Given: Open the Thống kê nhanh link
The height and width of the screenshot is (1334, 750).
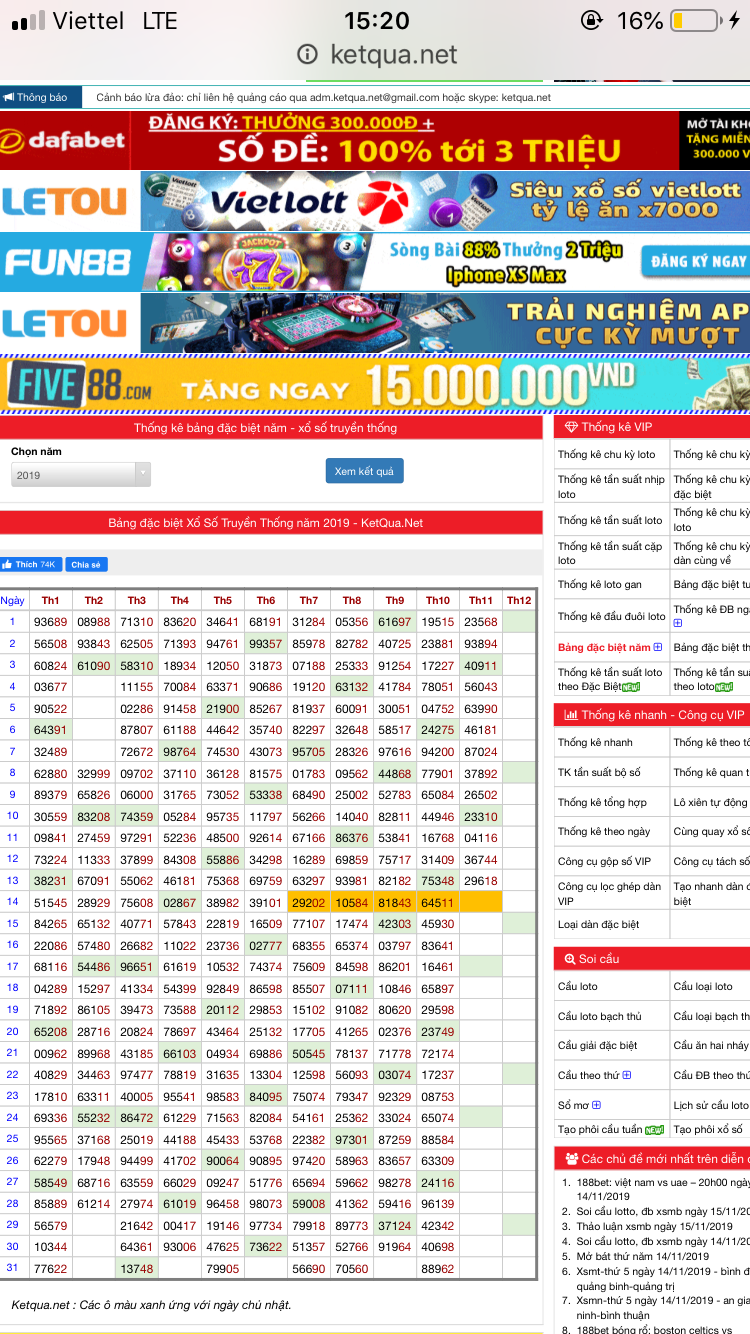Looking at the screenshot, I should click(x=595, y=743).
